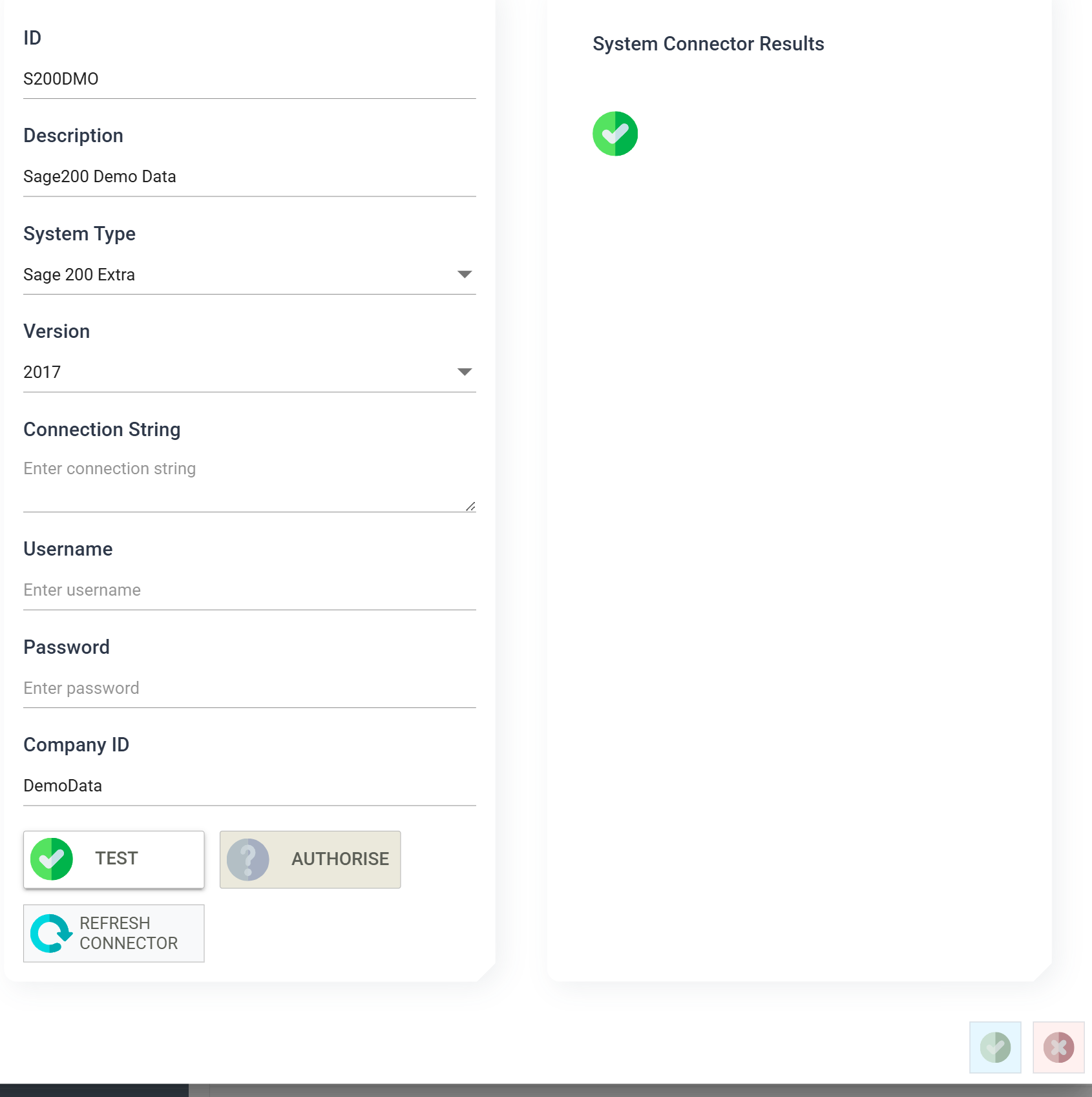
Task: Click the Connection String label
Action: pyautogui.click(x=102, y=430)
